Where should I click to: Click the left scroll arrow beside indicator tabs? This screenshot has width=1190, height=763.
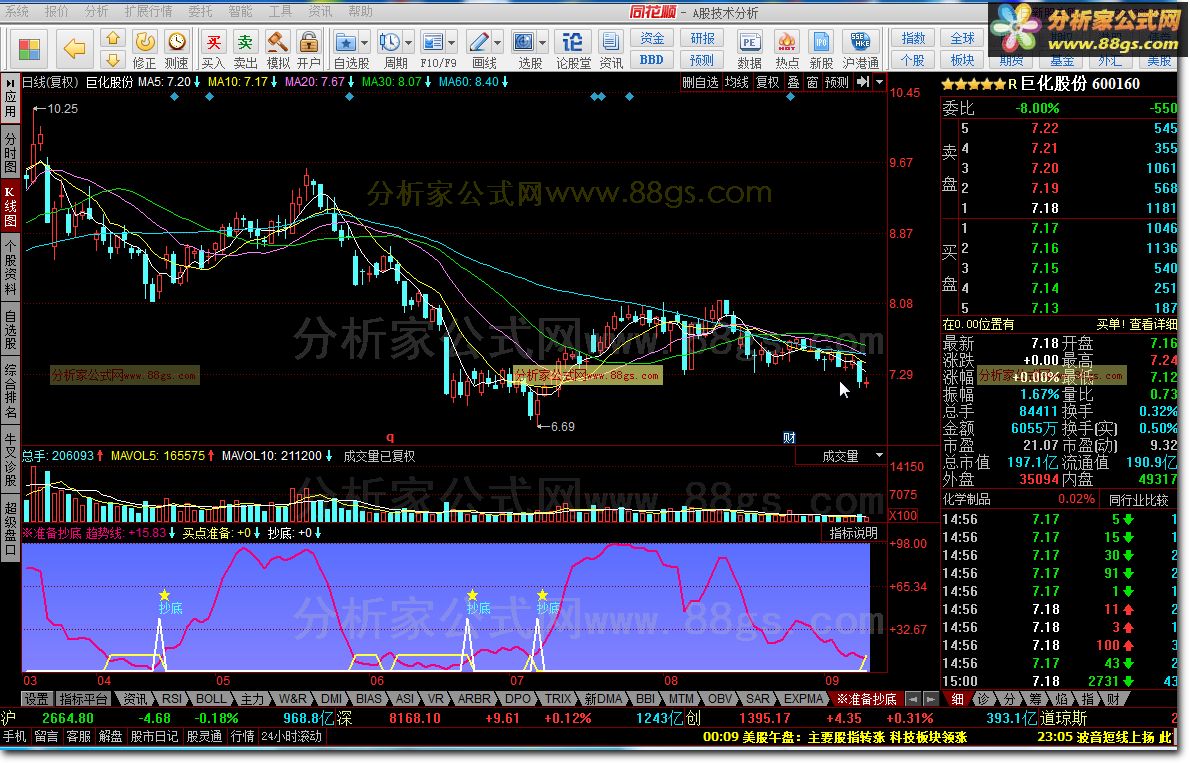913,698
